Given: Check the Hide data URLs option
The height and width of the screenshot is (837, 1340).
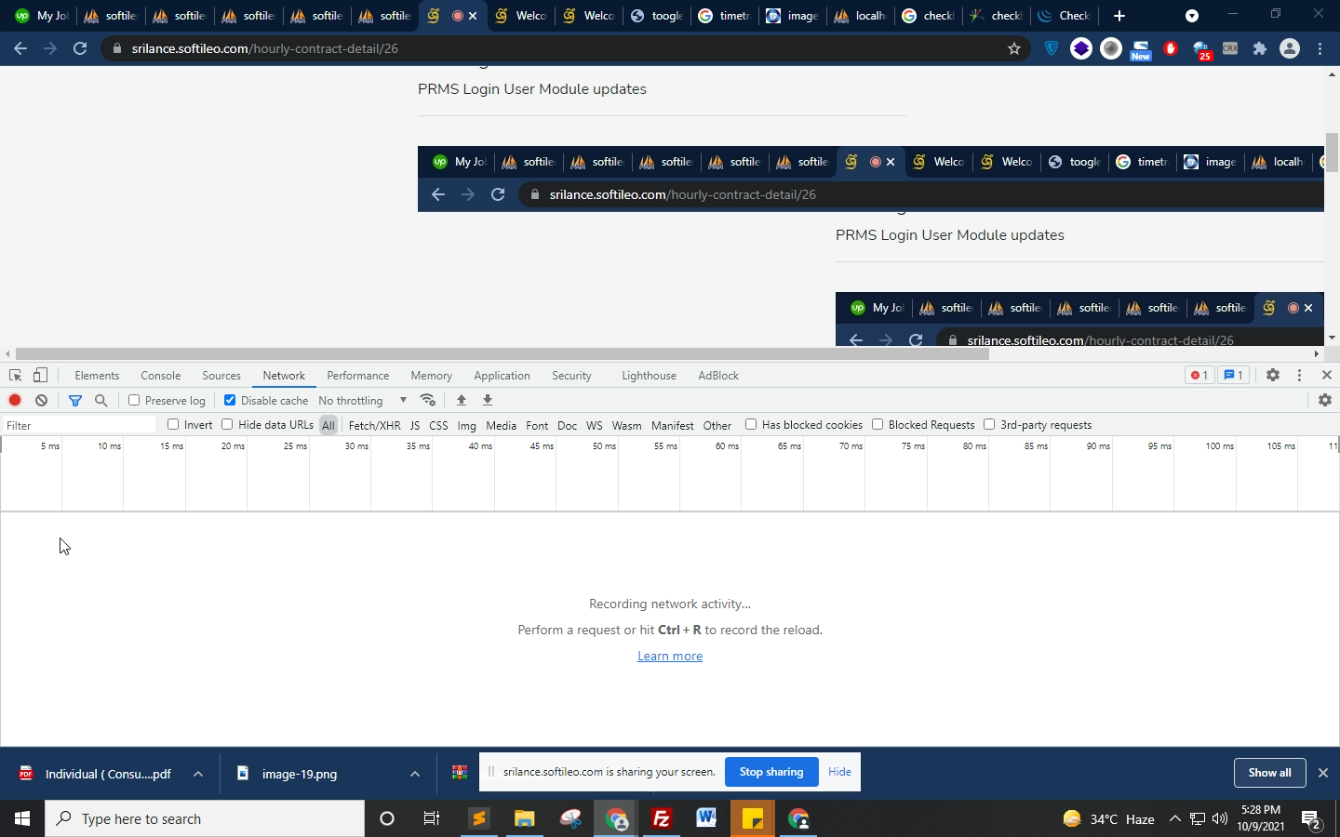Looking at the screenshot, I should [227, 425].
